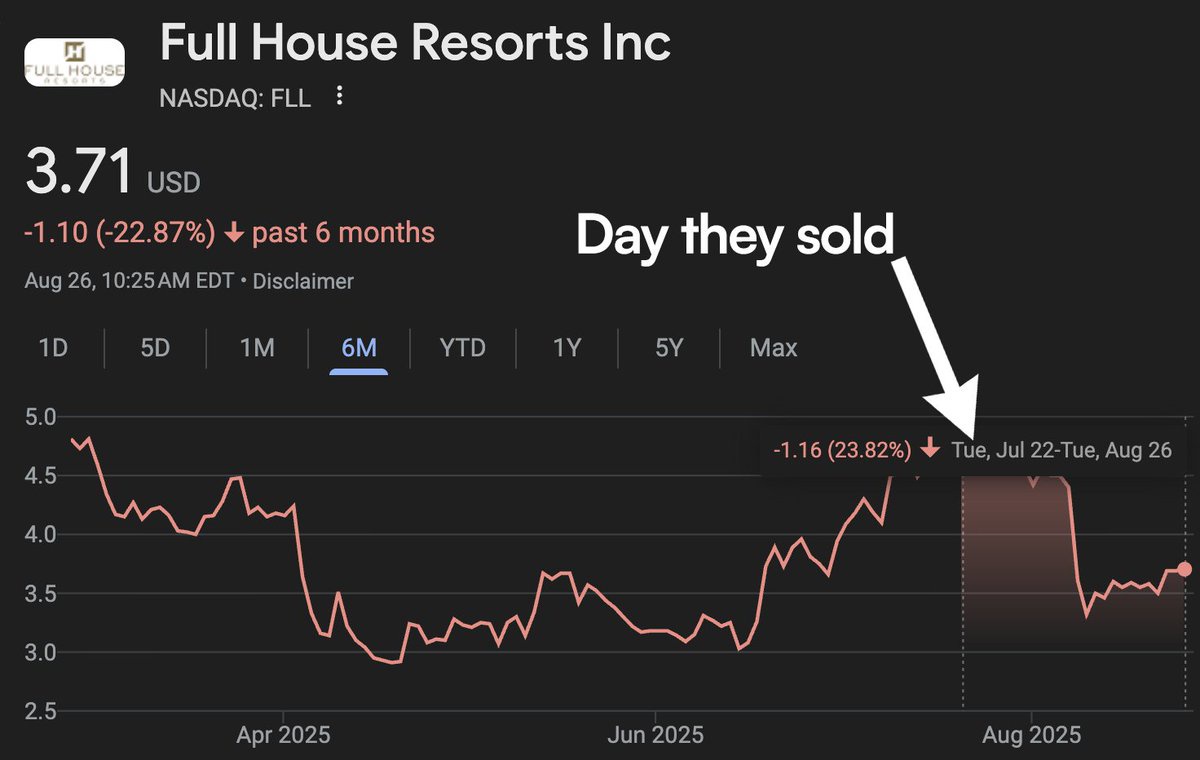This screenshot has width=1200, height=760.
Task: Click red down arrow beside past 6 months
Action: click(x=235, y=234)
